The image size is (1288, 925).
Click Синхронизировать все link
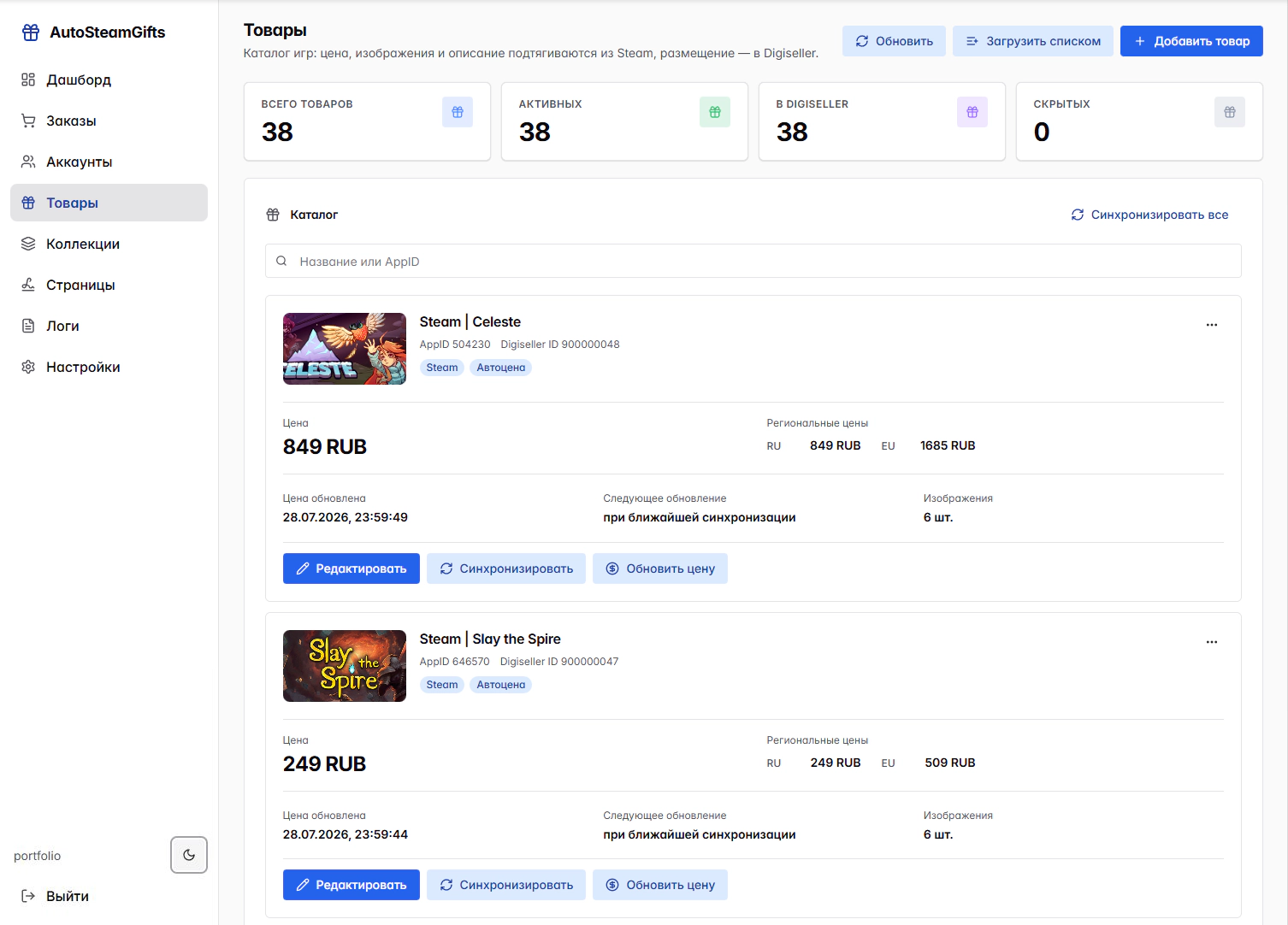coord(1149,215)
